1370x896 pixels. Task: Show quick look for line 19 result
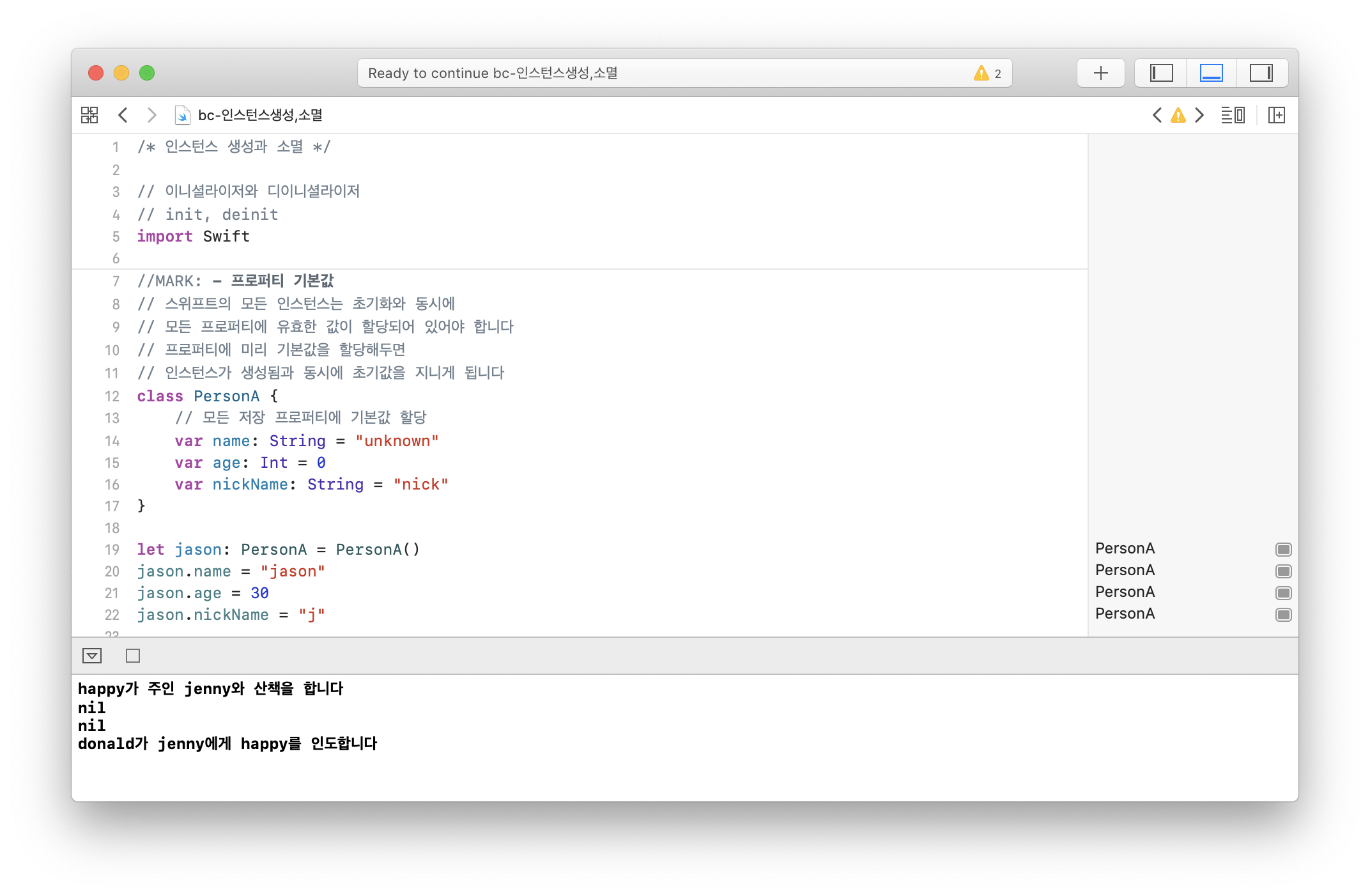[x=1283, y=550]
